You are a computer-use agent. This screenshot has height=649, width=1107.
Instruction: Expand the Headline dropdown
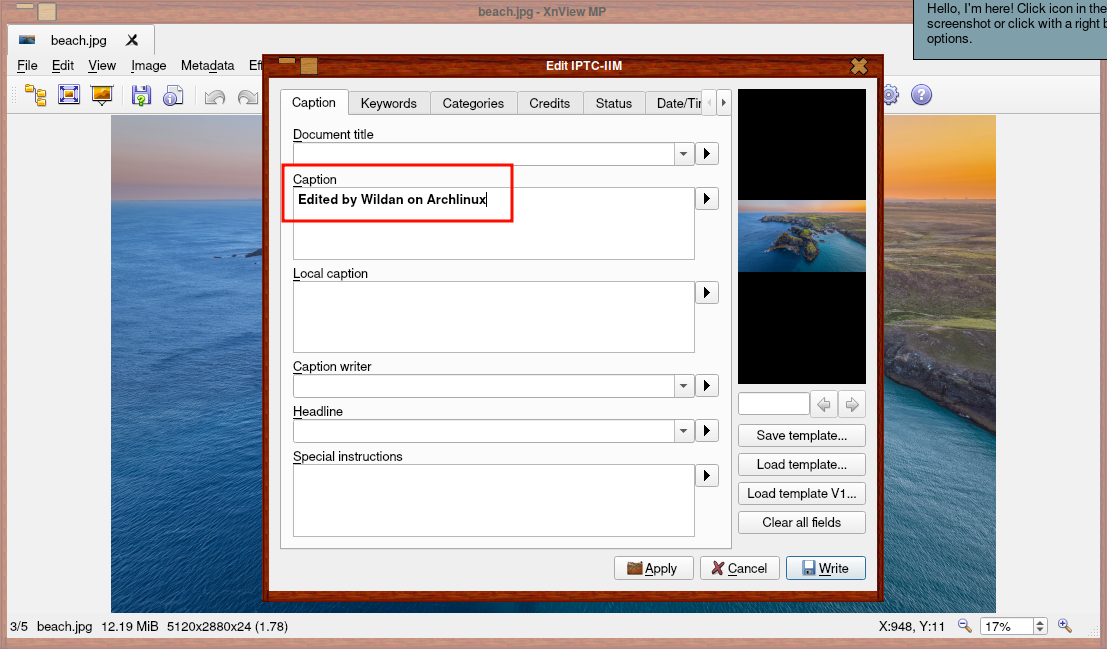[x=682, y=430]
